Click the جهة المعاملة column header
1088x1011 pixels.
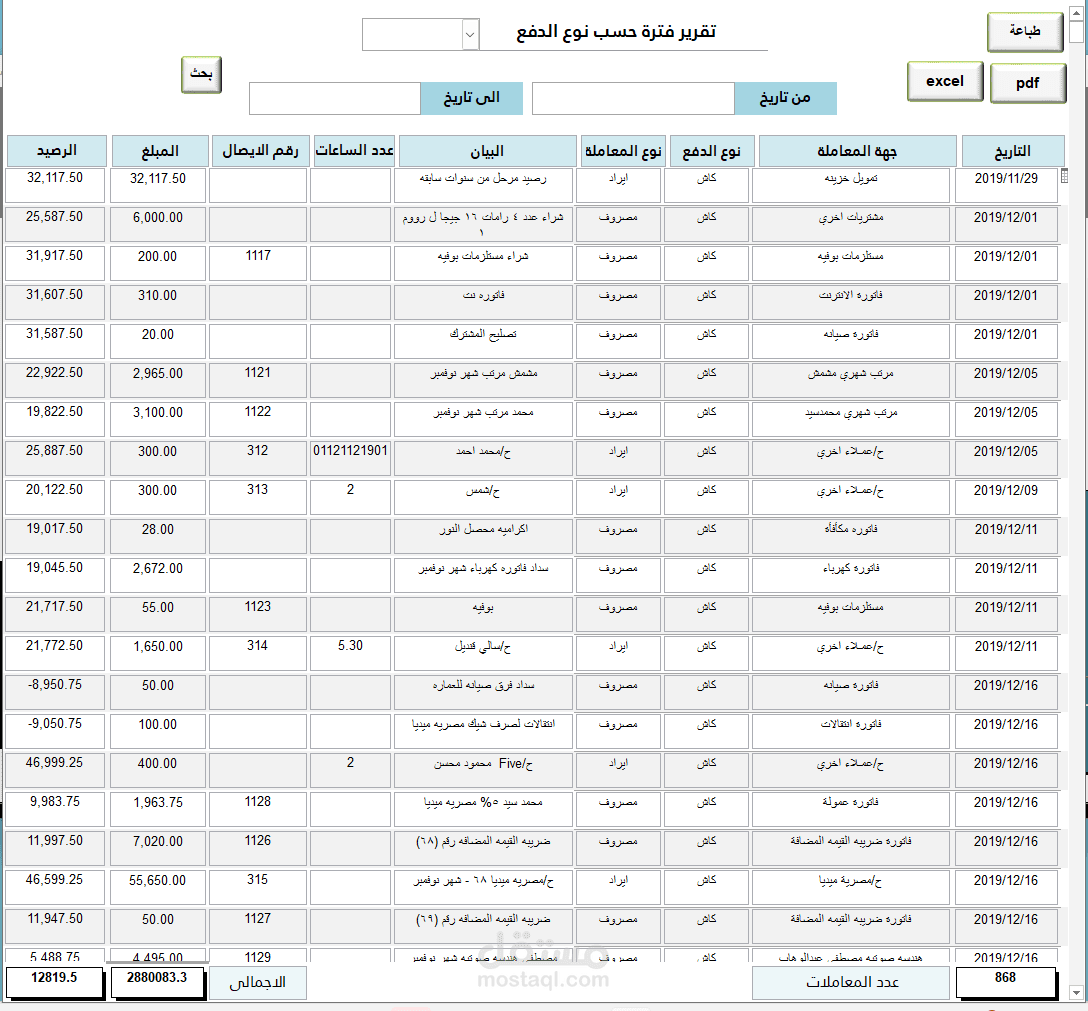[857, 151]
